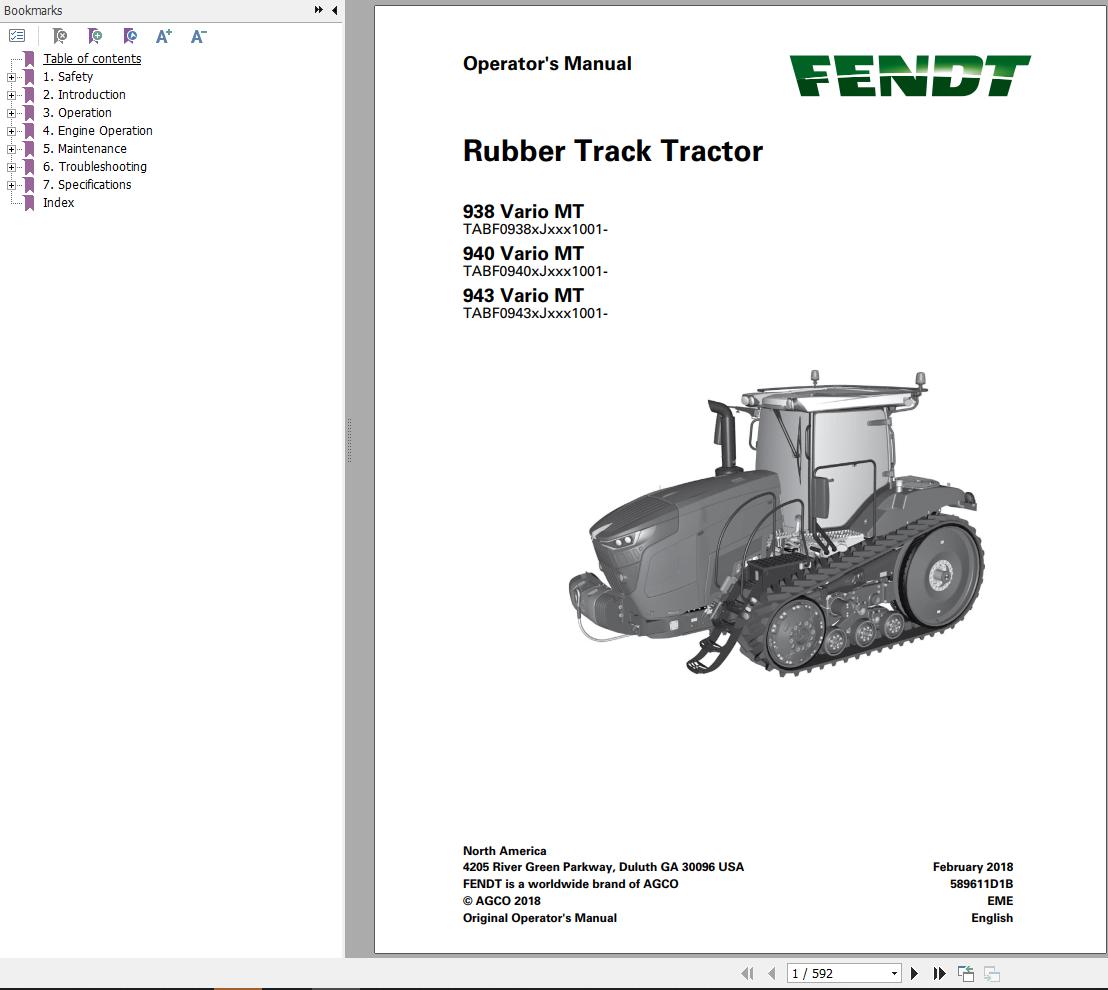
Task: Click the serial TABF0938xJxxx1001- text
Action: click(x=535, y=229)
